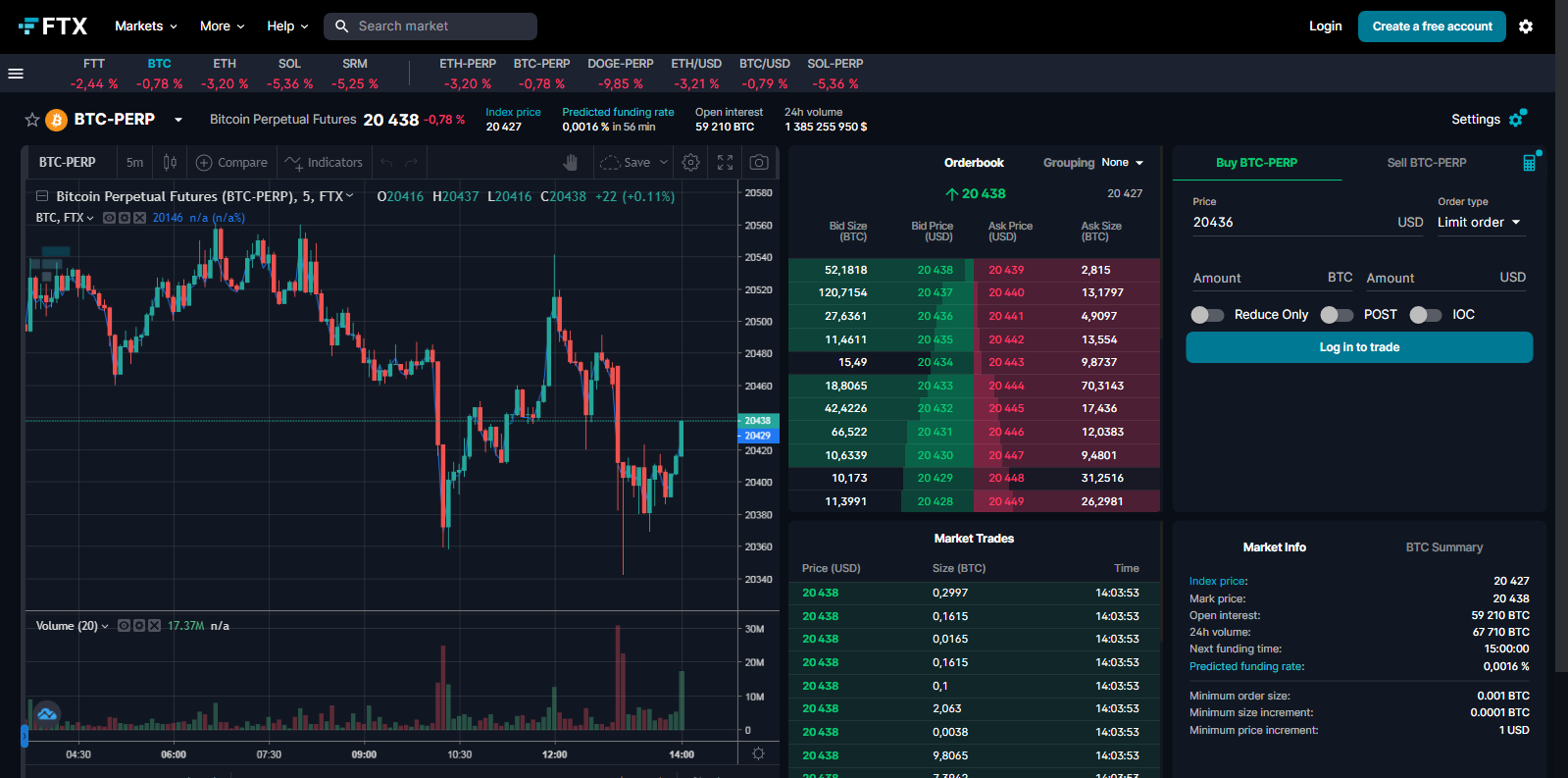This screenshot has width=1568, height=778.
Task: Hide the BTC, FTX indicator with eye icon
Action: pyautogui.click(x=110, y=218)
